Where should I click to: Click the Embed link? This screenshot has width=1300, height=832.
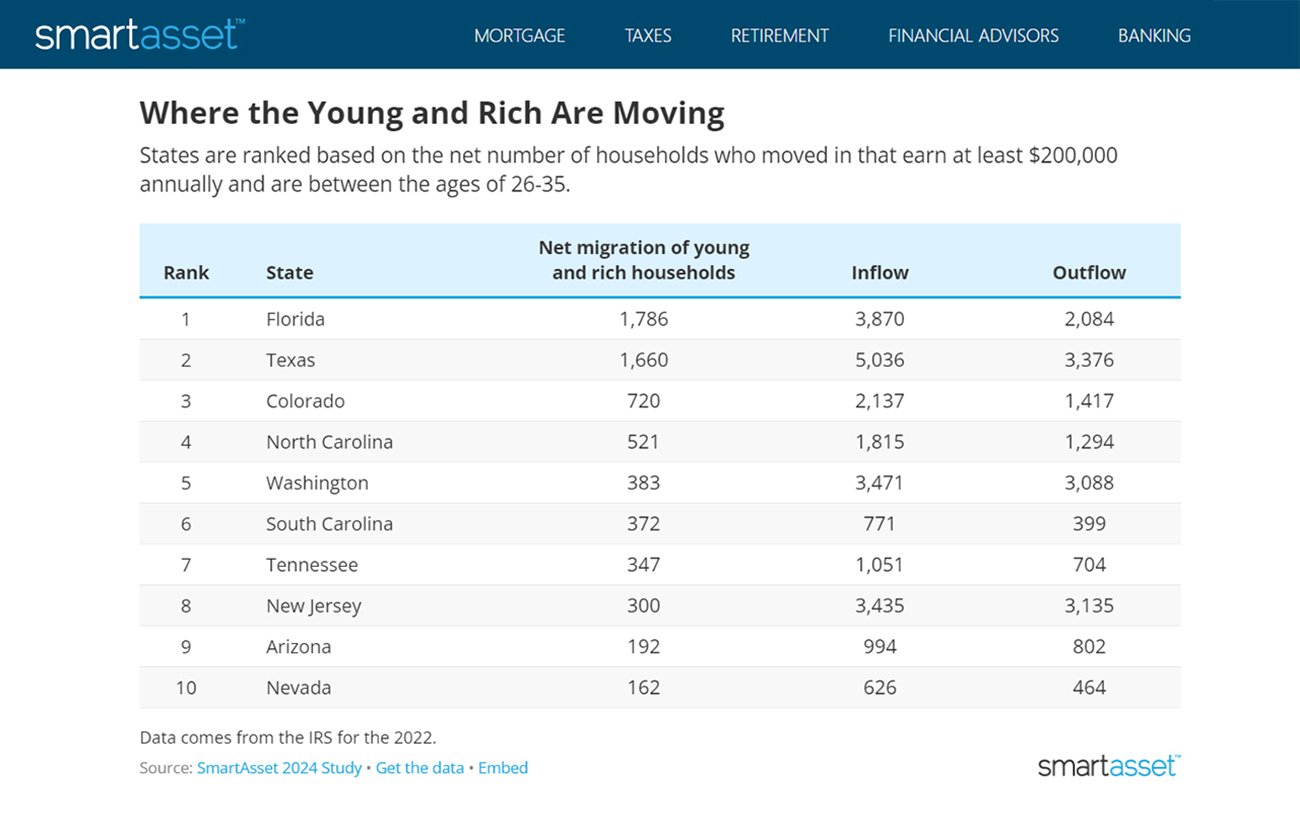[x=503, y=768]
